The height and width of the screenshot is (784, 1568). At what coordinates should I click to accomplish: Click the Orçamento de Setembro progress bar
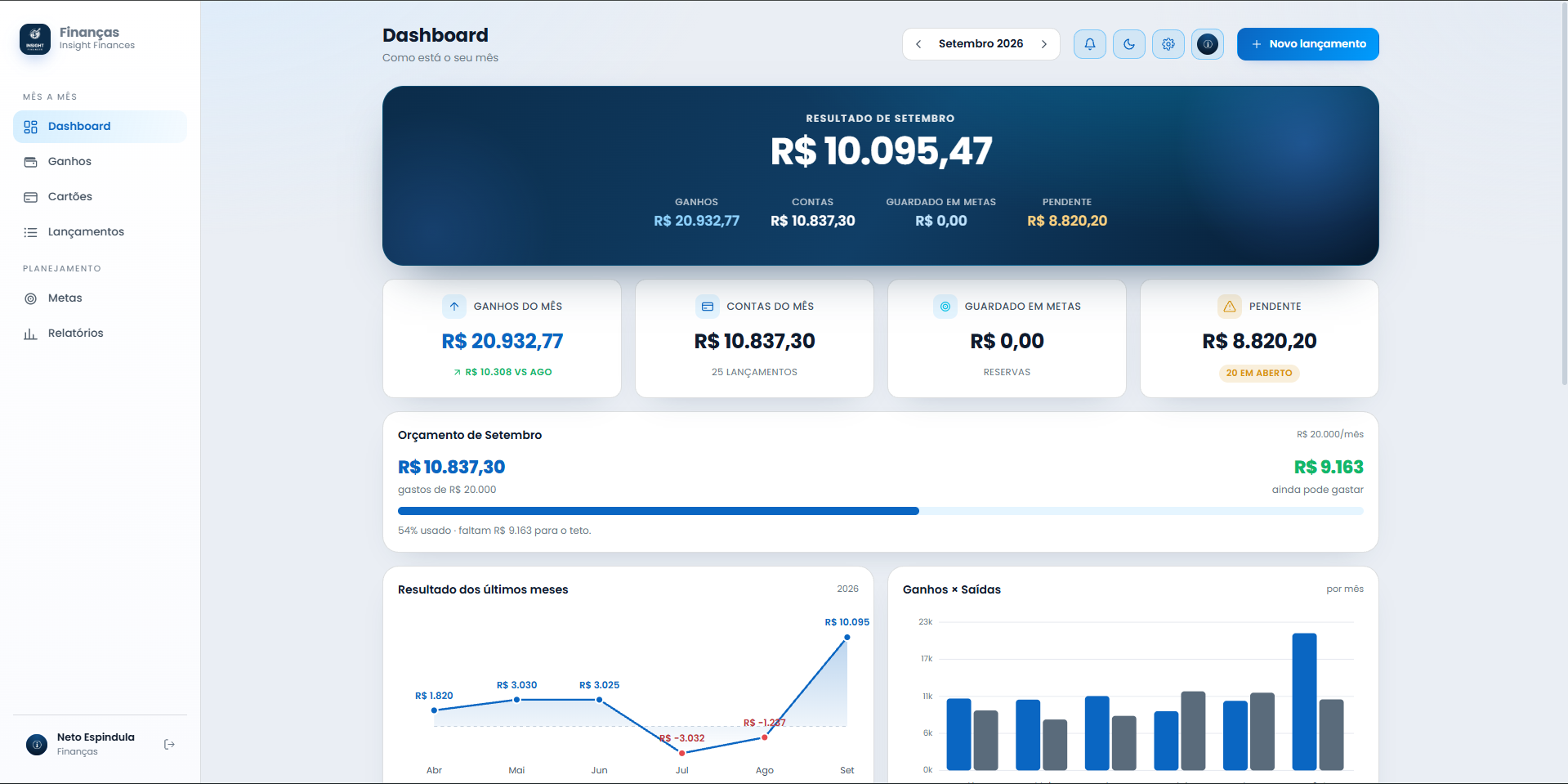(881, 511)
